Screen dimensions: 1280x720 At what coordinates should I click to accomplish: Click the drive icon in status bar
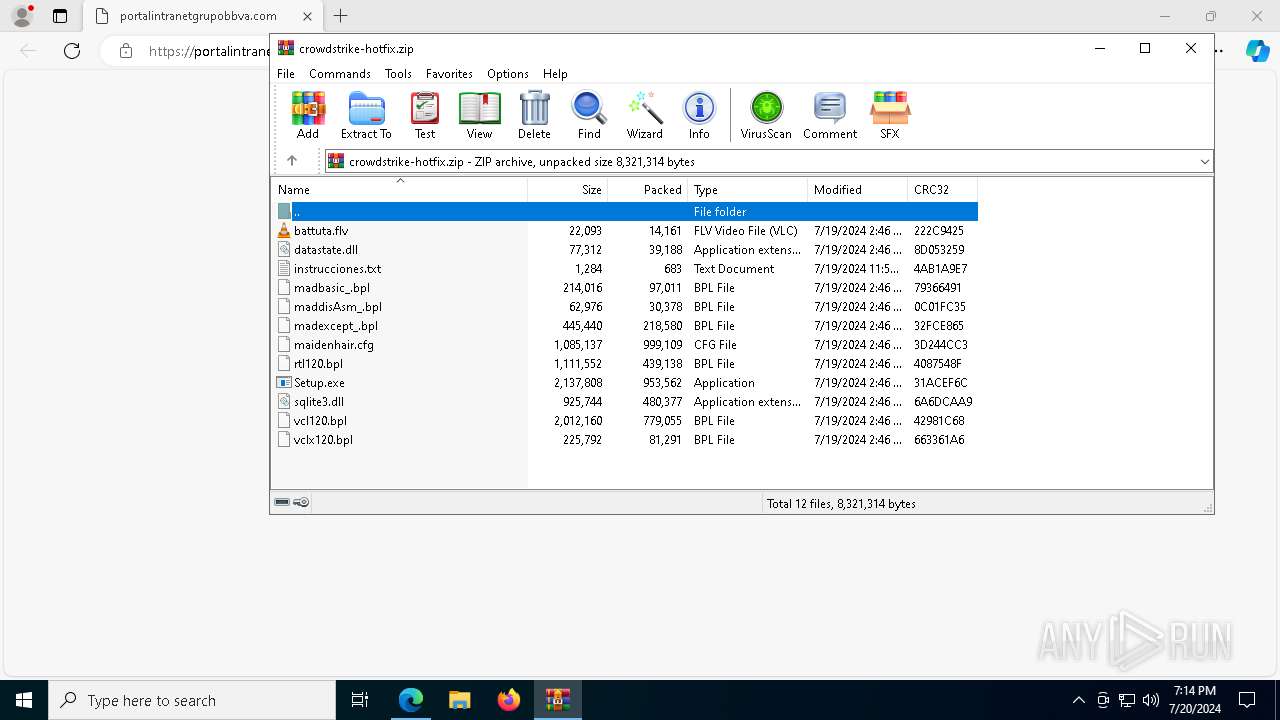(282, 502)
